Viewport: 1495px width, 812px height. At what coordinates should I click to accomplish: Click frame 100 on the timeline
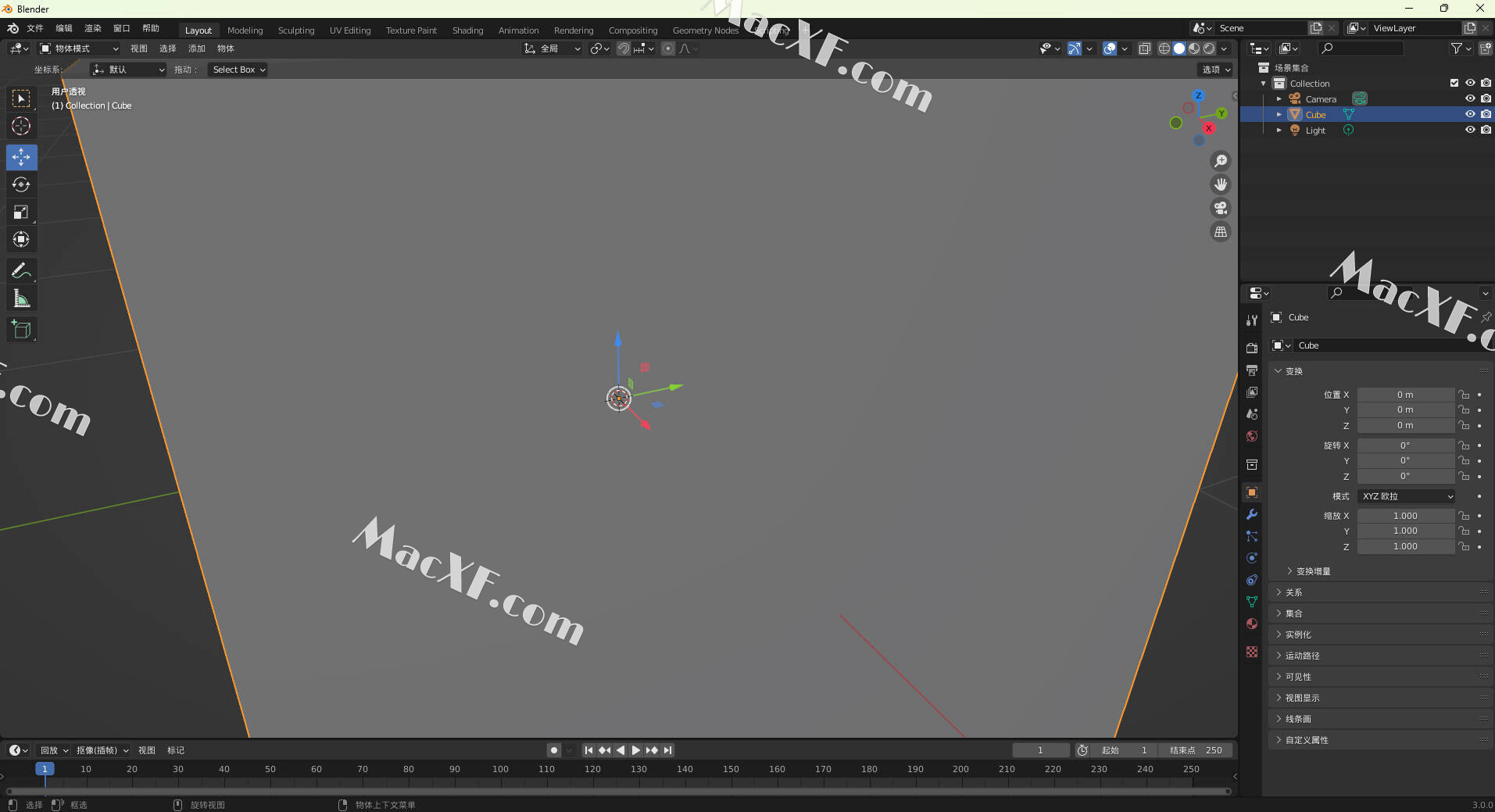(x=500, y=769)
